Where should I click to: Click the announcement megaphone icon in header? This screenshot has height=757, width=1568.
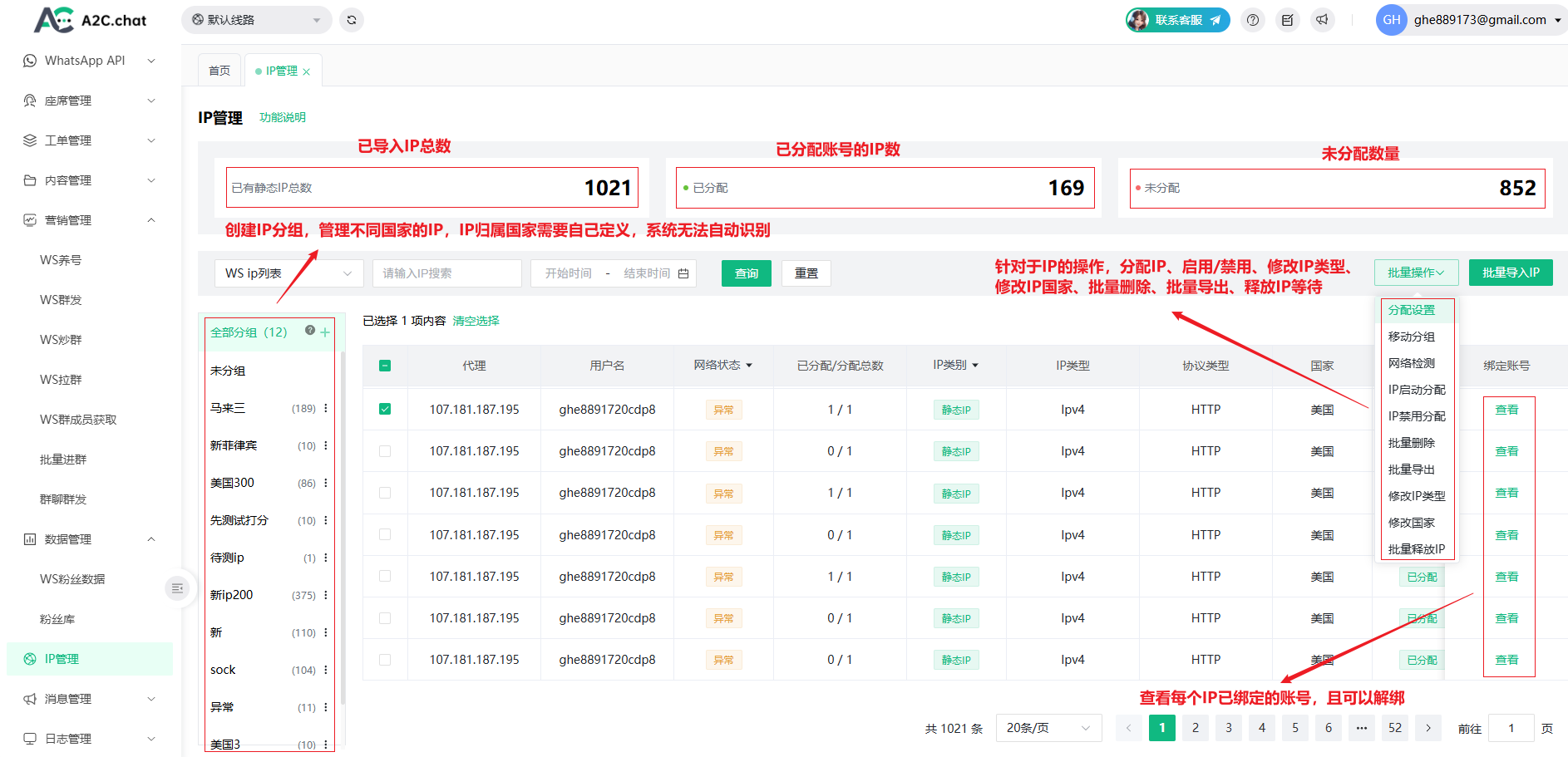pos(1322,20)
